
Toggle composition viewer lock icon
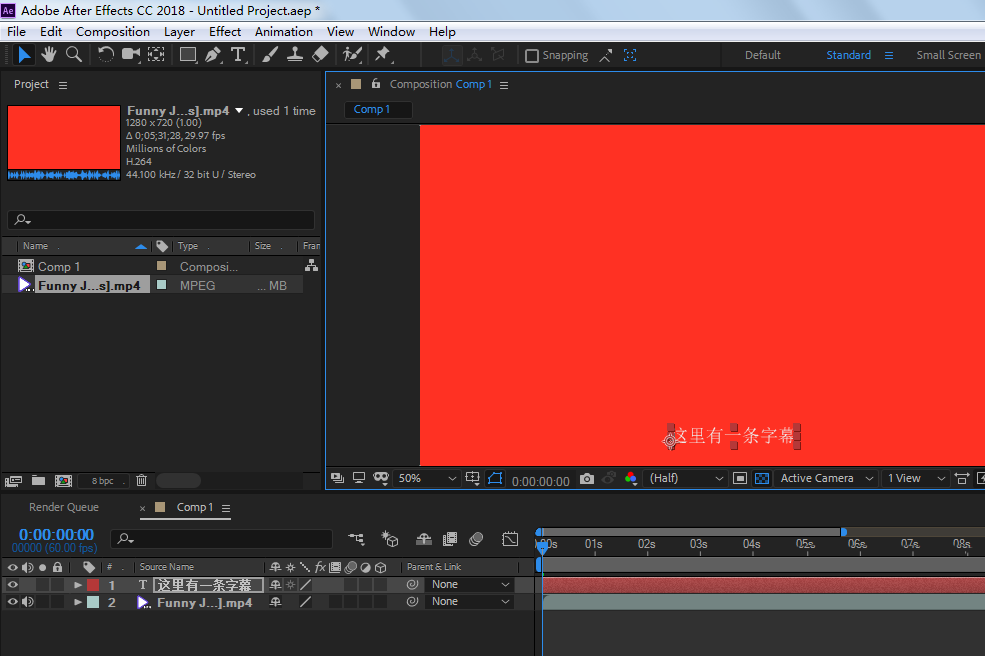(376, 84)
